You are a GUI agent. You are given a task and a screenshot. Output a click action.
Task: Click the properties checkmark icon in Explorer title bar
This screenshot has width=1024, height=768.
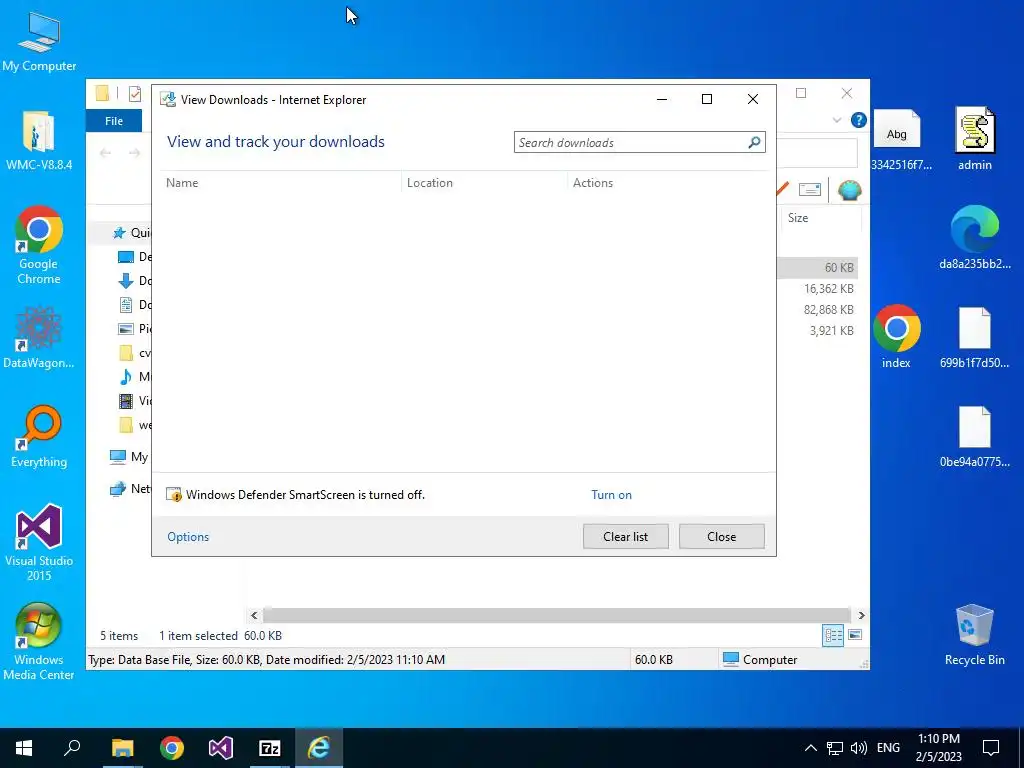tap(135, 94)
